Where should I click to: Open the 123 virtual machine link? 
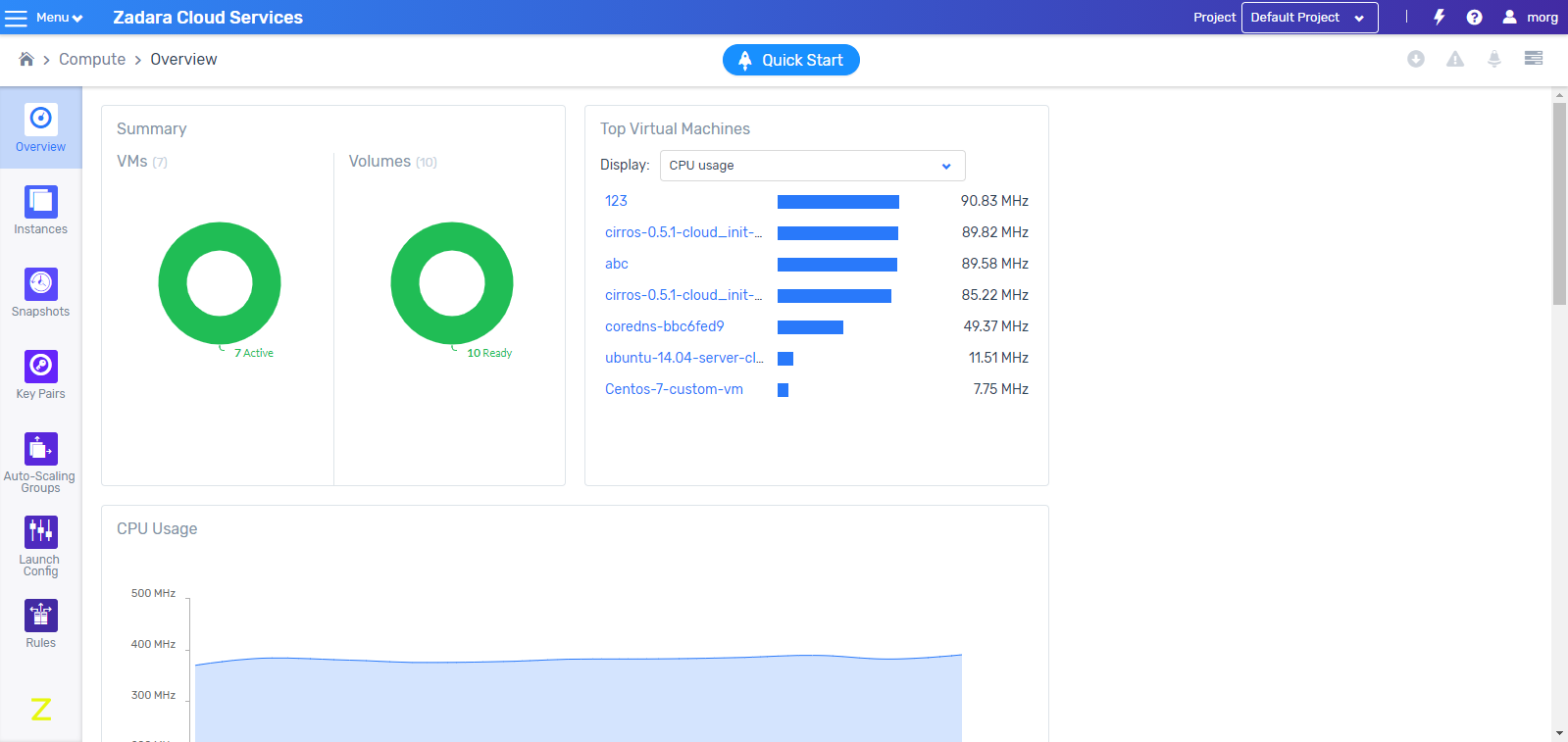[x=616, y=201]
